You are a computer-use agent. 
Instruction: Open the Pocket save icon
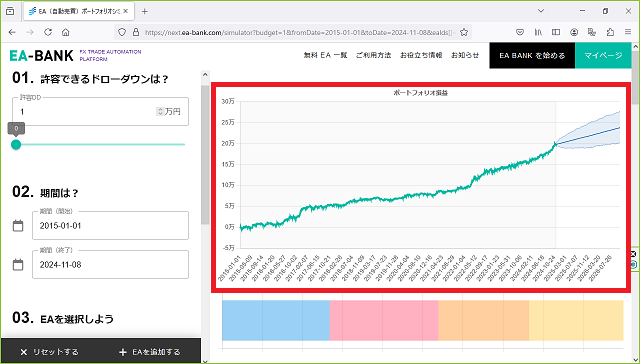tap(520, 32)
